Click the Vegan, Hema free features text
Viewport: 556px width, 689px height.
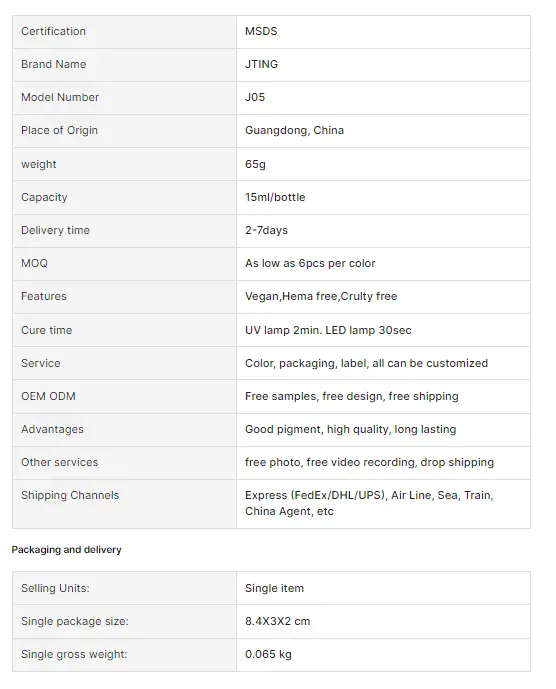click(x=321, y=296)
